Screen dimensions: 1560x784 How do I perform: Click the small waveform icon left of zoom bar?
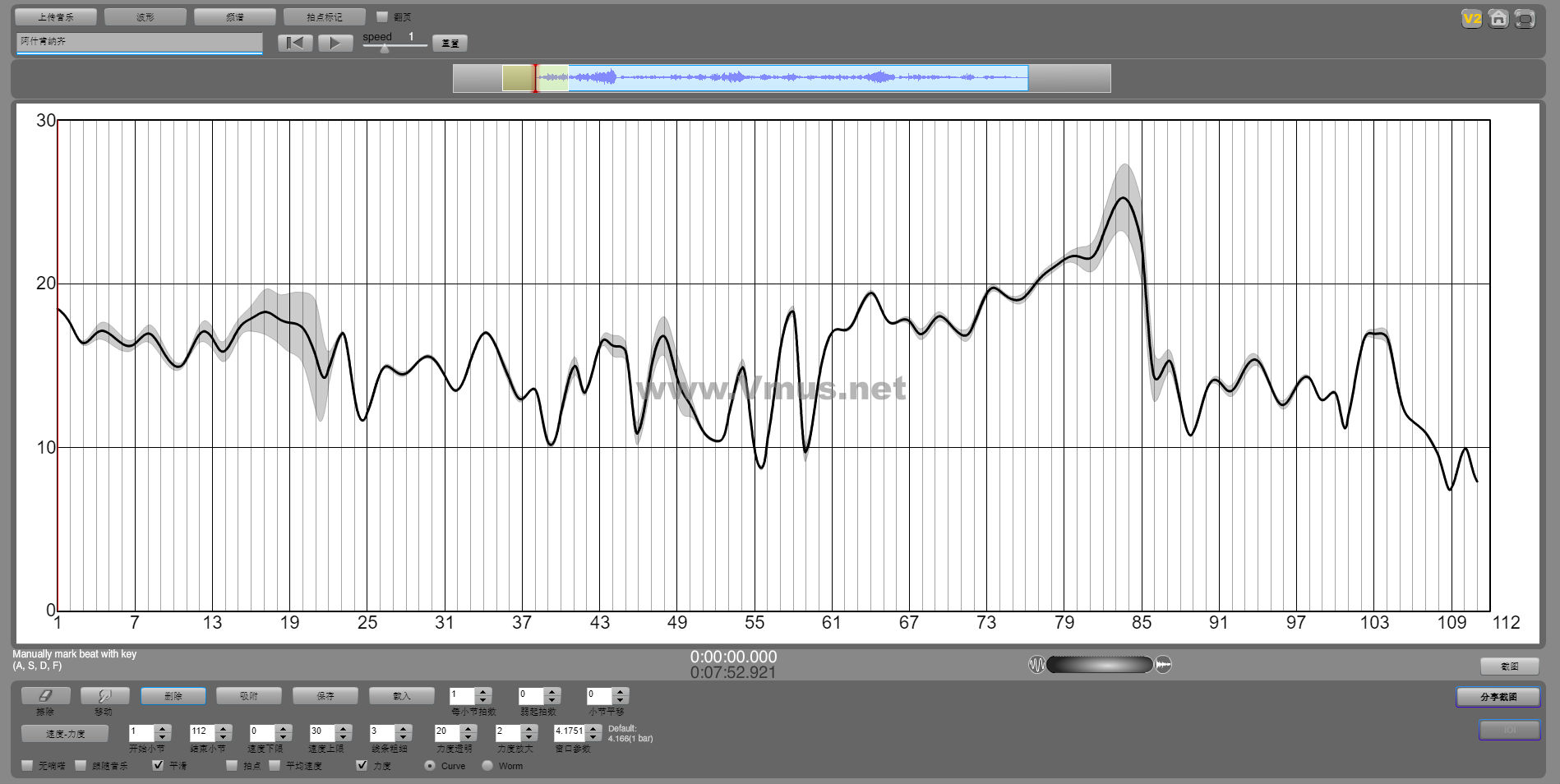[x=1036, y=664]
